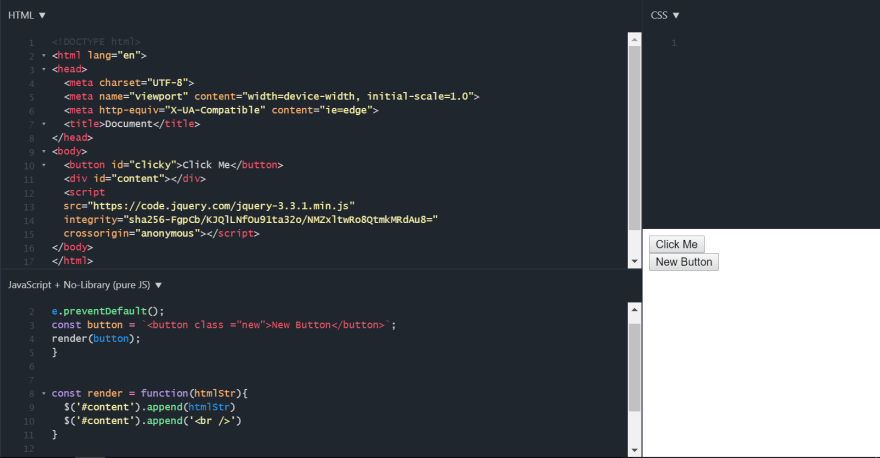Screen dimensions: 880x458
Task: Click the HTML panel vertical scrollbar thumb
Action: pyautogui.click(x=635, y=139)
